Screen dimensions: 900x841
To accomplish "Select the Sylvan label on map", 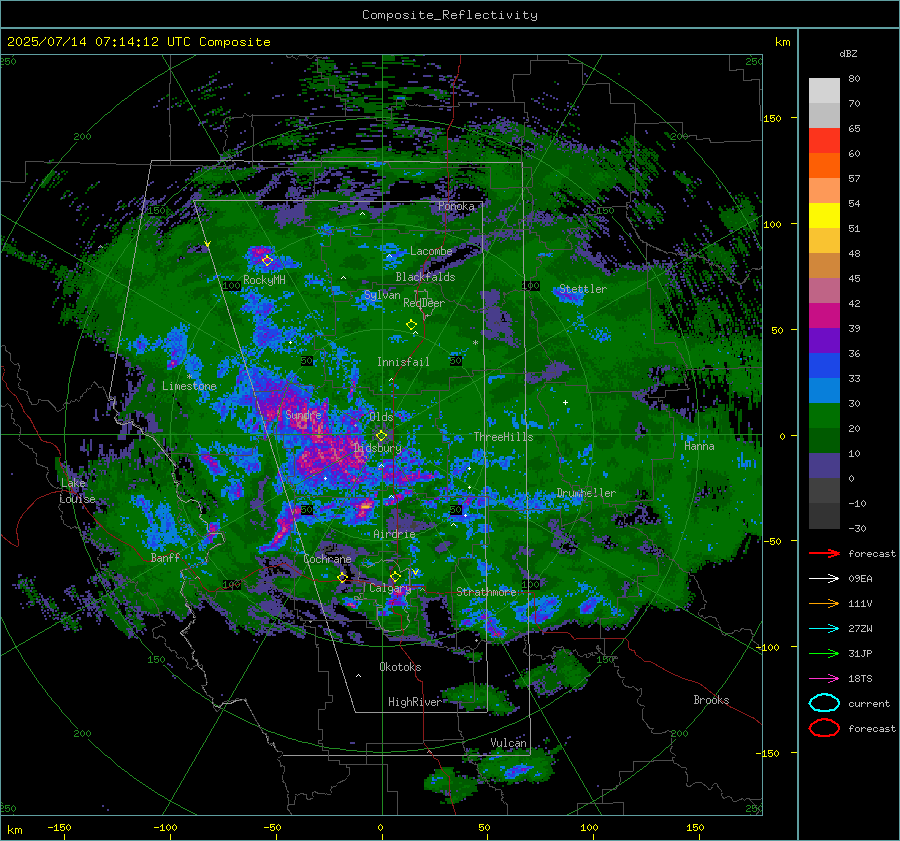I will coord(382,295).
